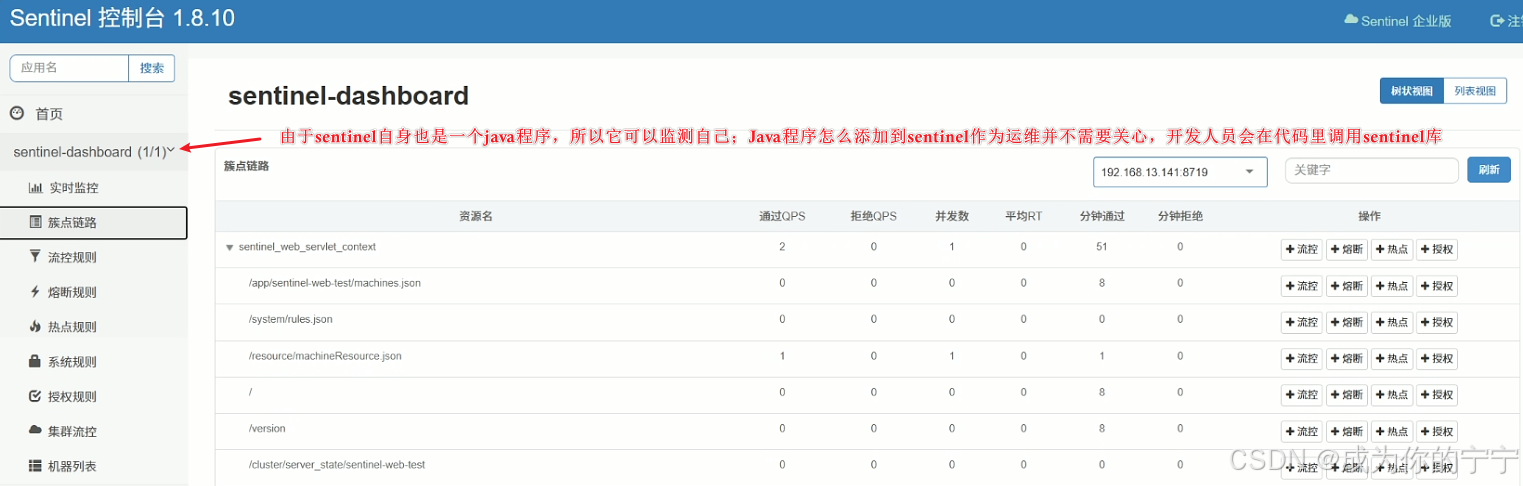
Task: Click the 关键字 keyword filter input
Action: pyautogui.click(x=1371, y=170)
